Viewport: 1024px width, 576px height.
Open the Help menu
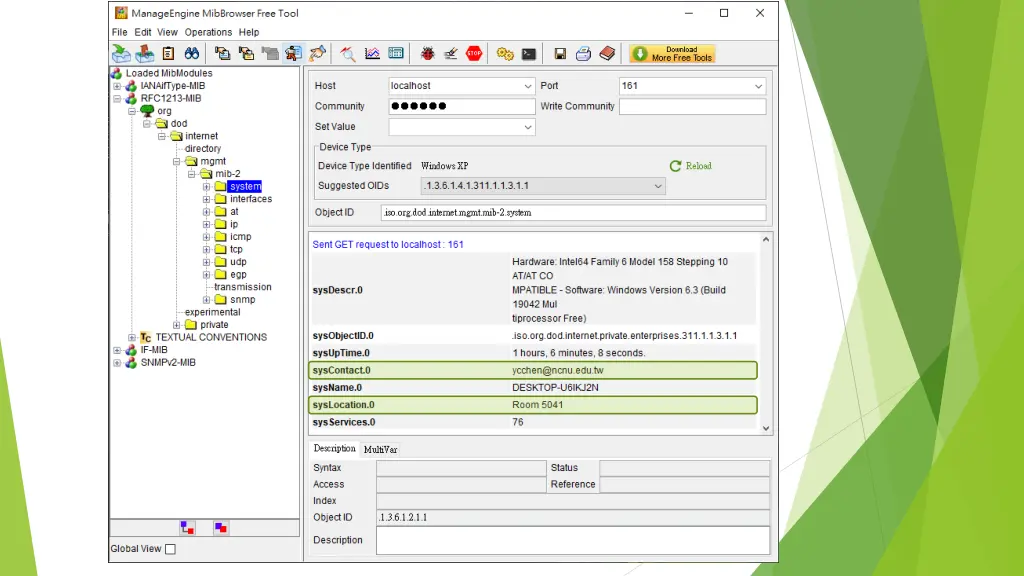[249, 32]
